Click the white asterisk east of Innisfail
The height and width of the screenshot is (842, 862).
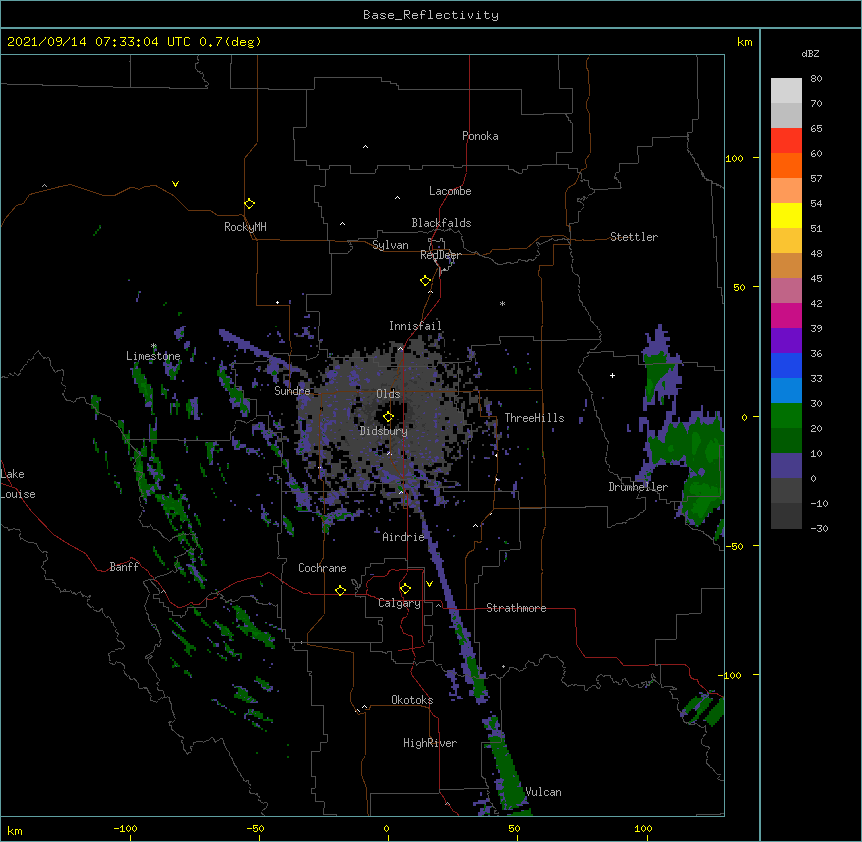[502, 303]
